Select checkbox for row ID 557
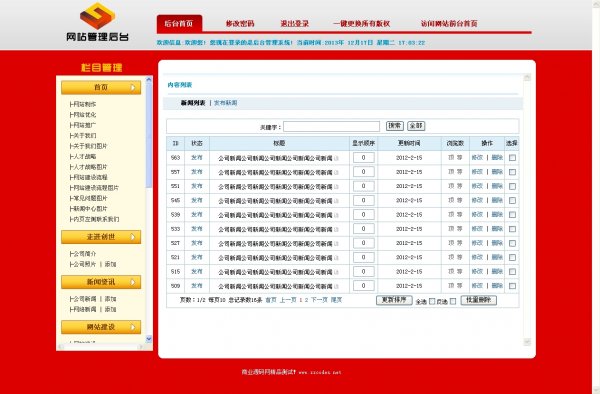The image size is (600, 394). coord(512,172)
